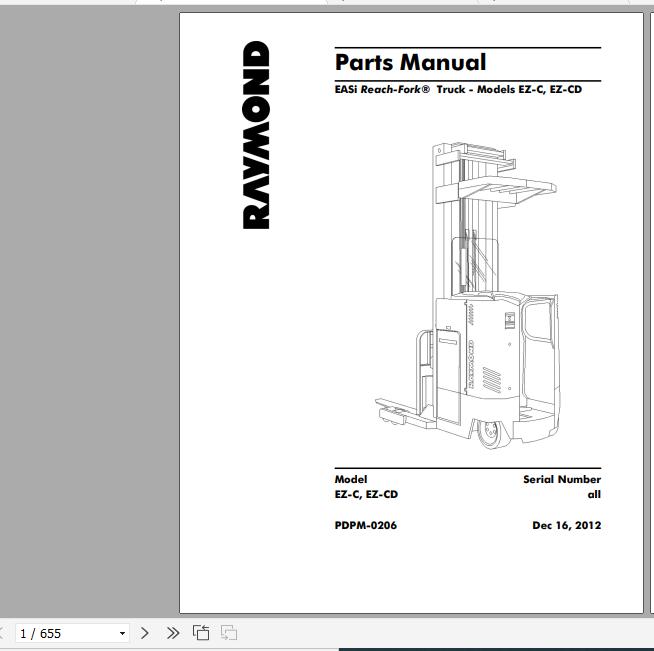Click the 'Serial Number' label
Image resolution: width=654 pixels, height=651 pixels.
[x=562, y=479]
